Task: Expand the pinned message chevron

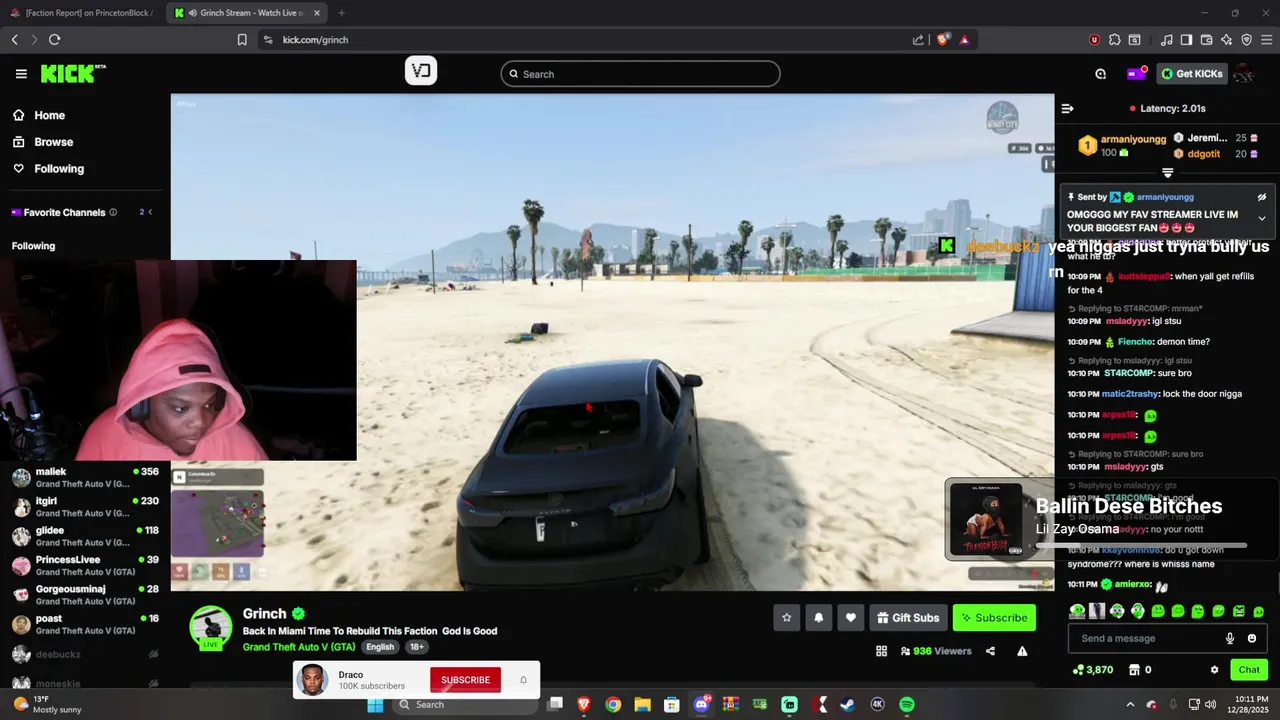Action: coord(1262,218)
